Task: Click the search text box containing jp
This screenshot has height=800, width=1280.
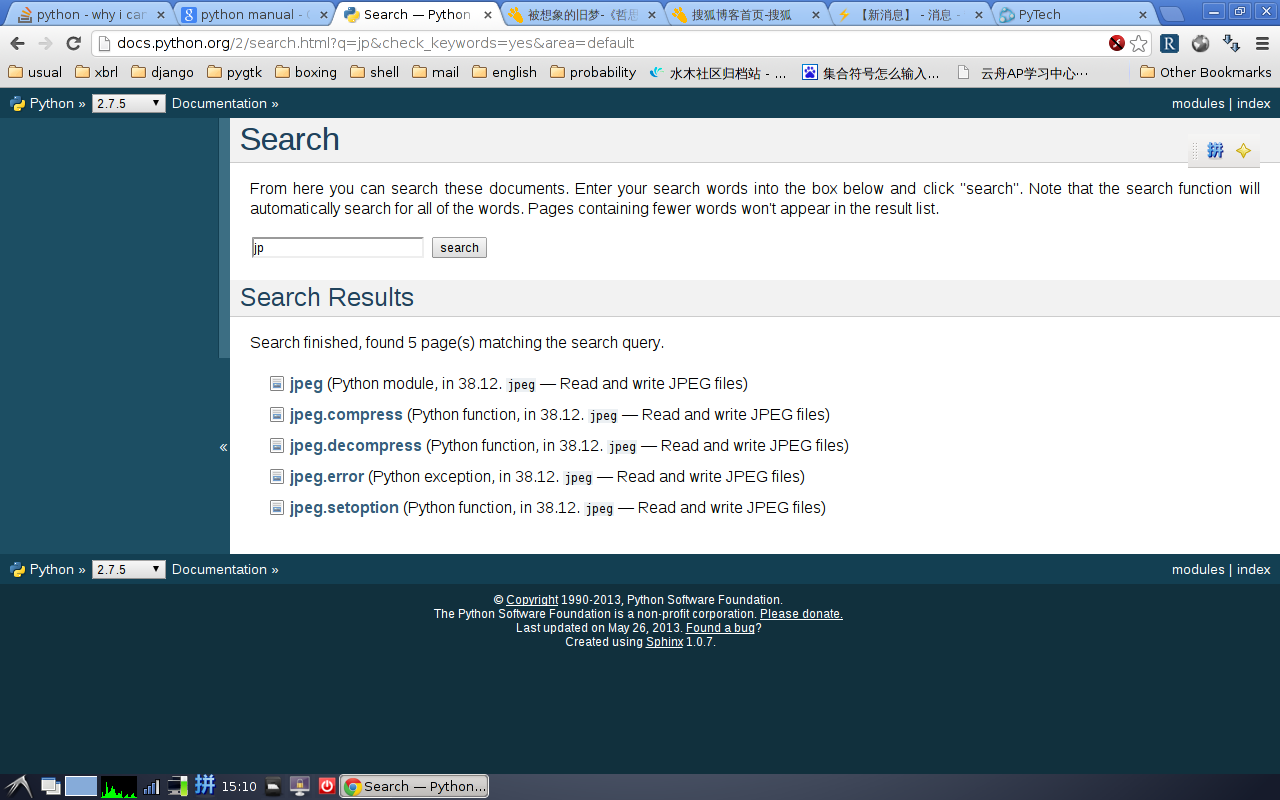Action: pos(337,248)
